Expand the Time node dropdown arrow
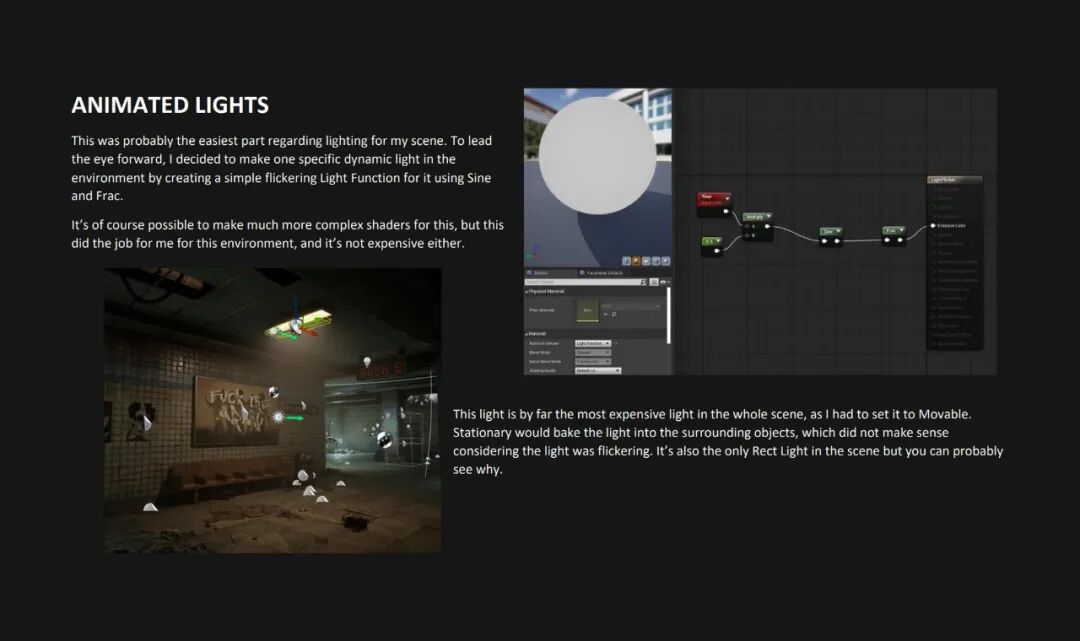Screen dimensions: 1080x641 pyautogui.click(x=727, y=198)
